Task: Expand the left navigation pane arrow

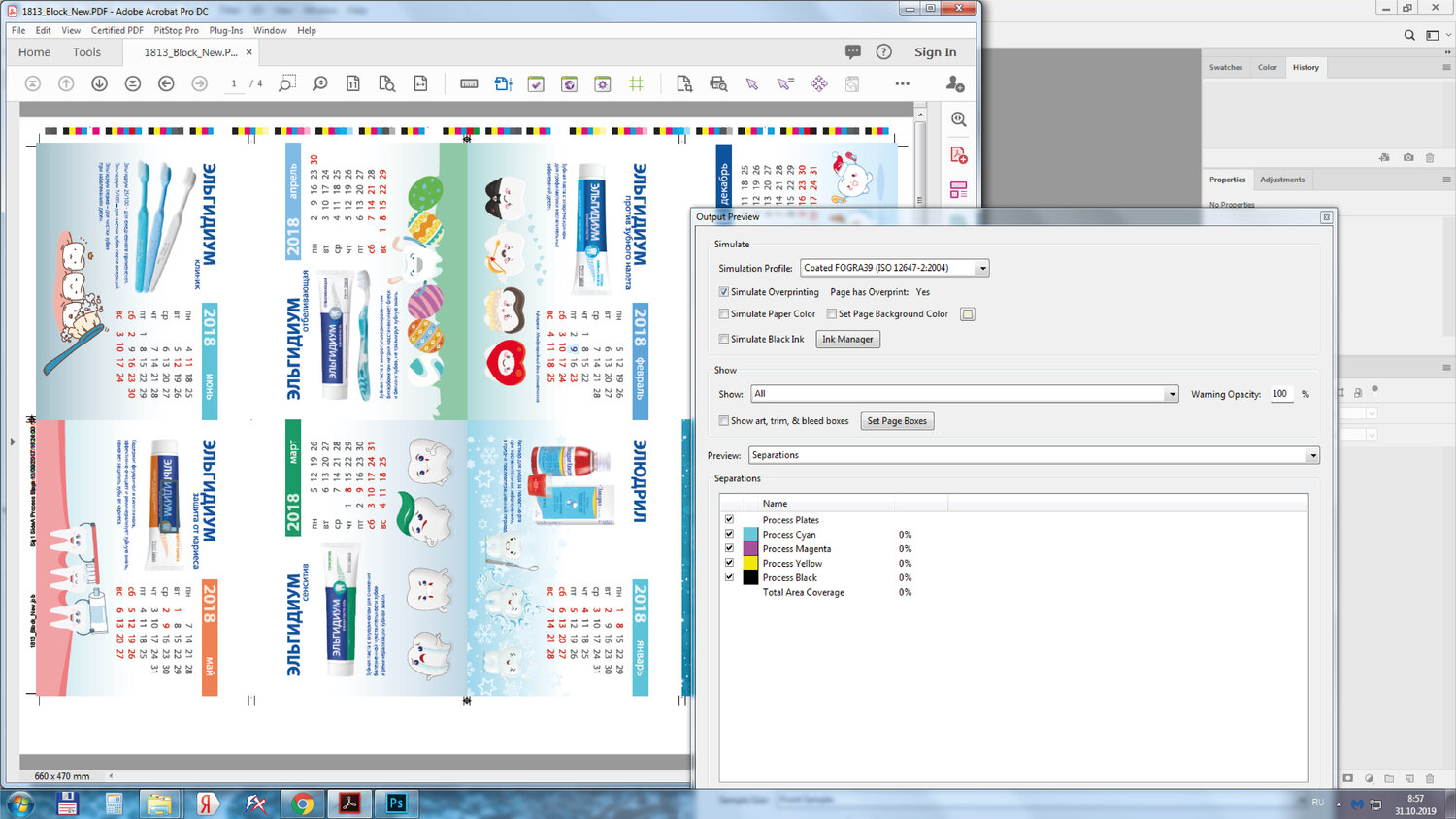Action: pyautogui.click(x=12, y=442)
